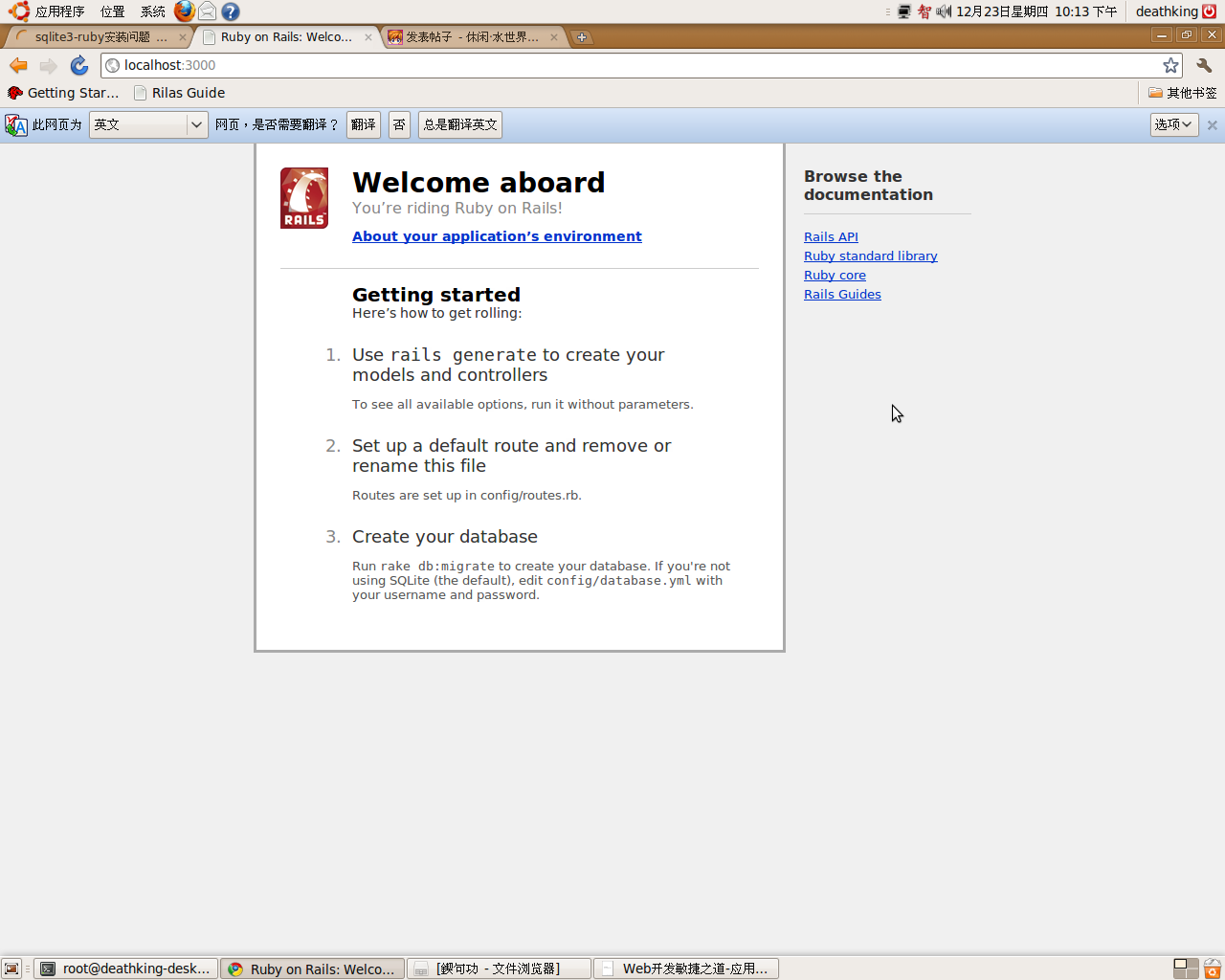Open the help icon in the top panel

pos(231,11)
